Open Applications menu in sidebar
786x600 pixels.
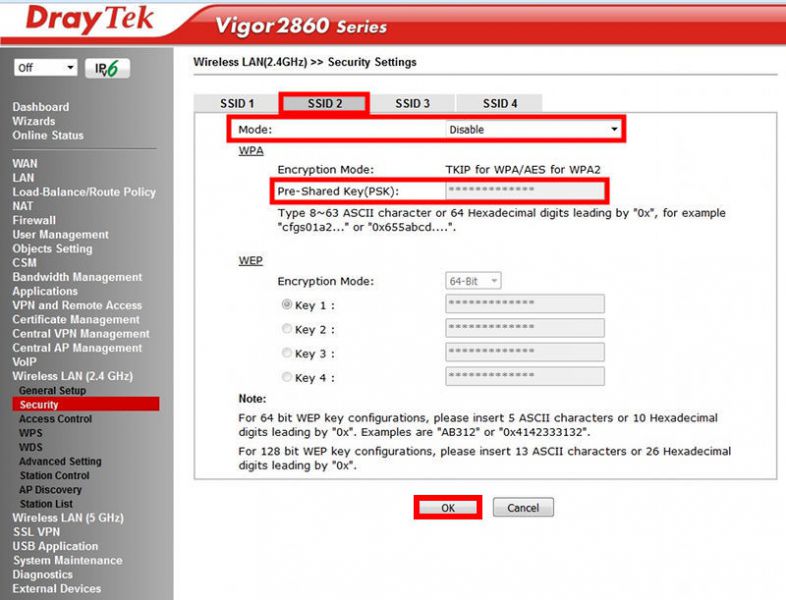(45, 291)
